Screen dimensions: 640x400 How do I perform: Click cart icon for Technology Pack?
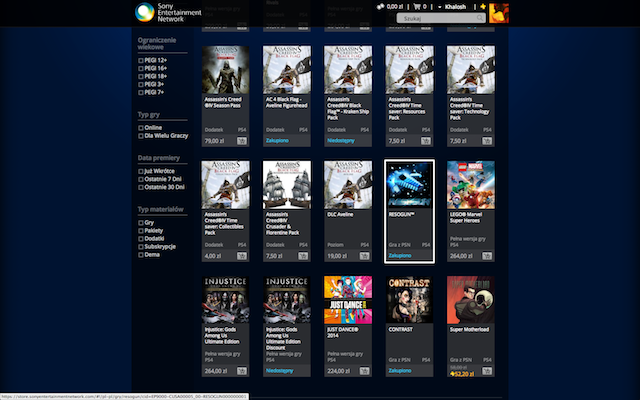487,142
